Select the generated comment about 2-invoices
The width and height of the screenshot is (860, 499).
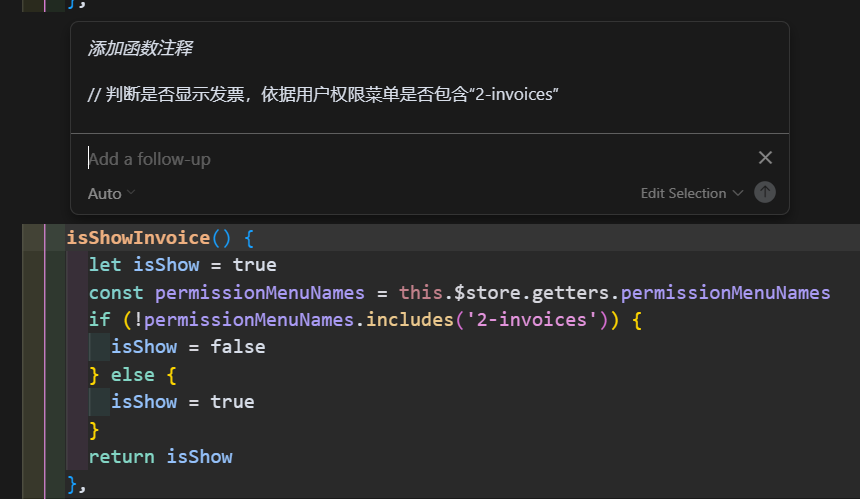(323, 94)
